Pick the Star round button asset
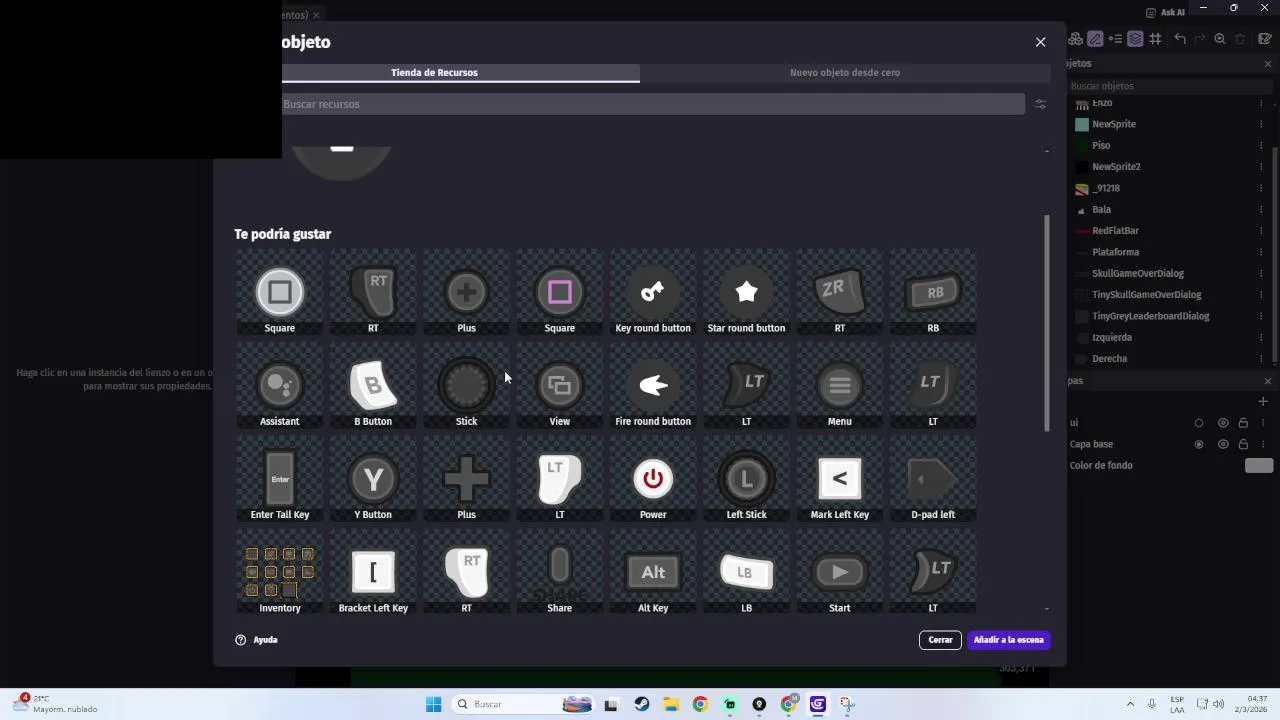Image resolution: width=1280 pixels, height=720 pixels. coord(746,292)
